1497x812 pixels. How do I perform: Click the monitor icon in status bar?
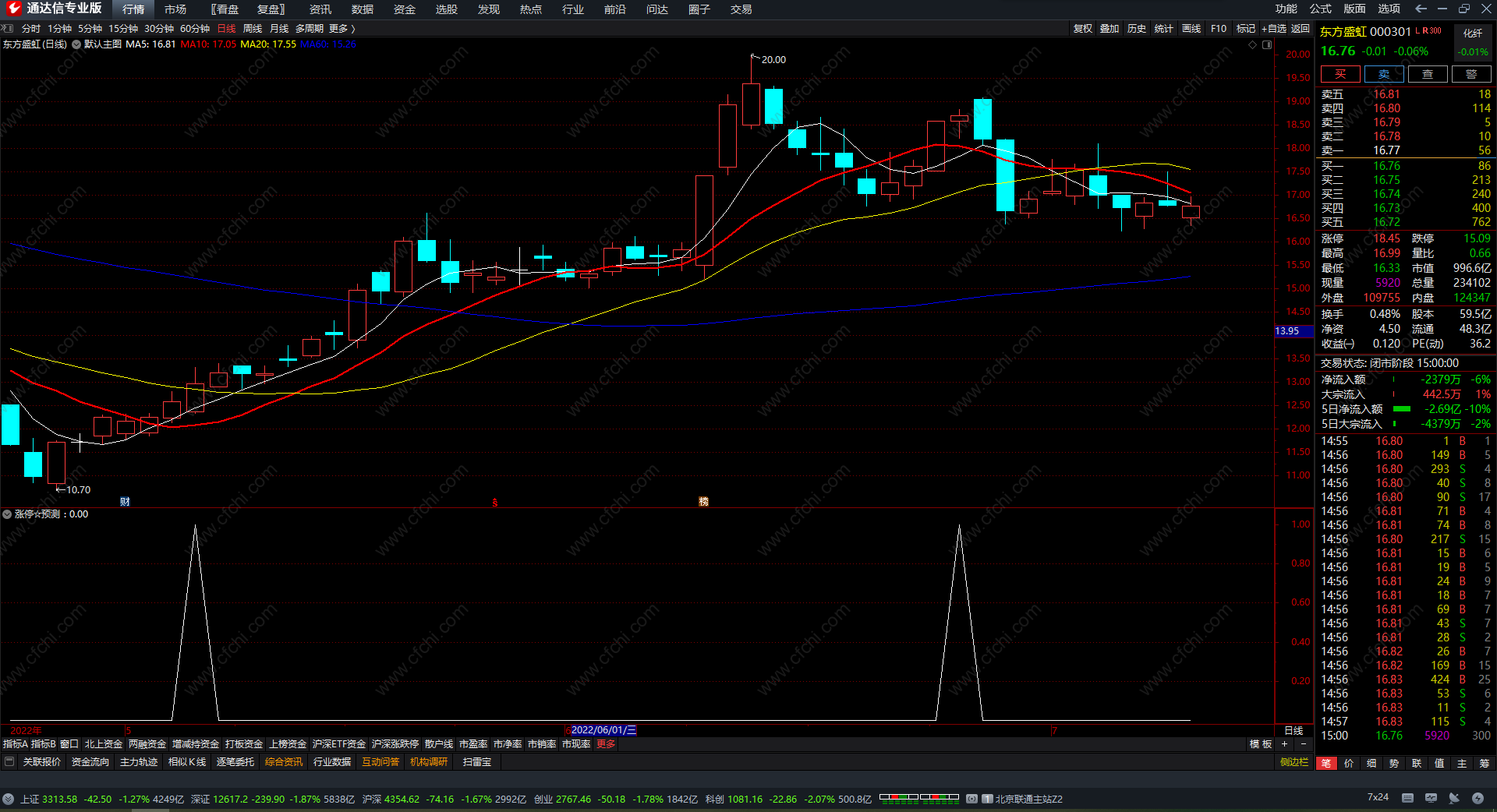click(x=1431, y=798)
